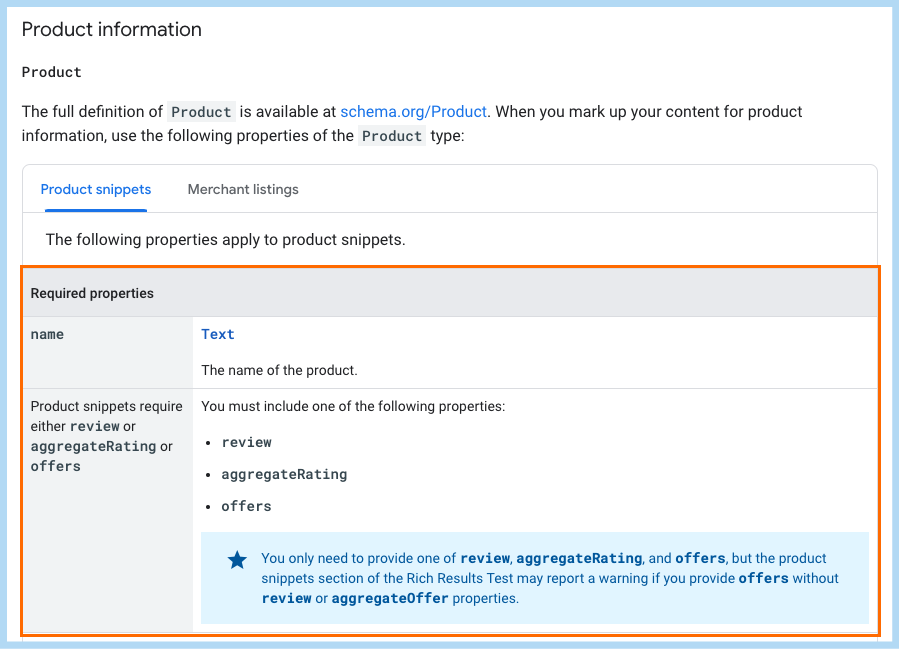Click the review bullet list item

tap(246, 442)
